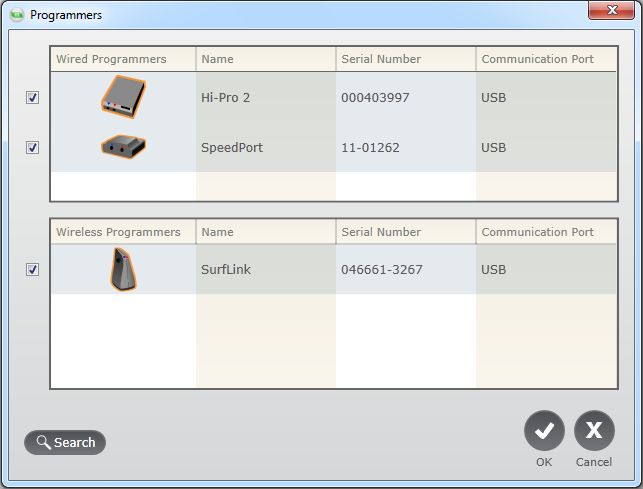
Task: Click the Programmers title bar app icon
Action: point(17,15)
